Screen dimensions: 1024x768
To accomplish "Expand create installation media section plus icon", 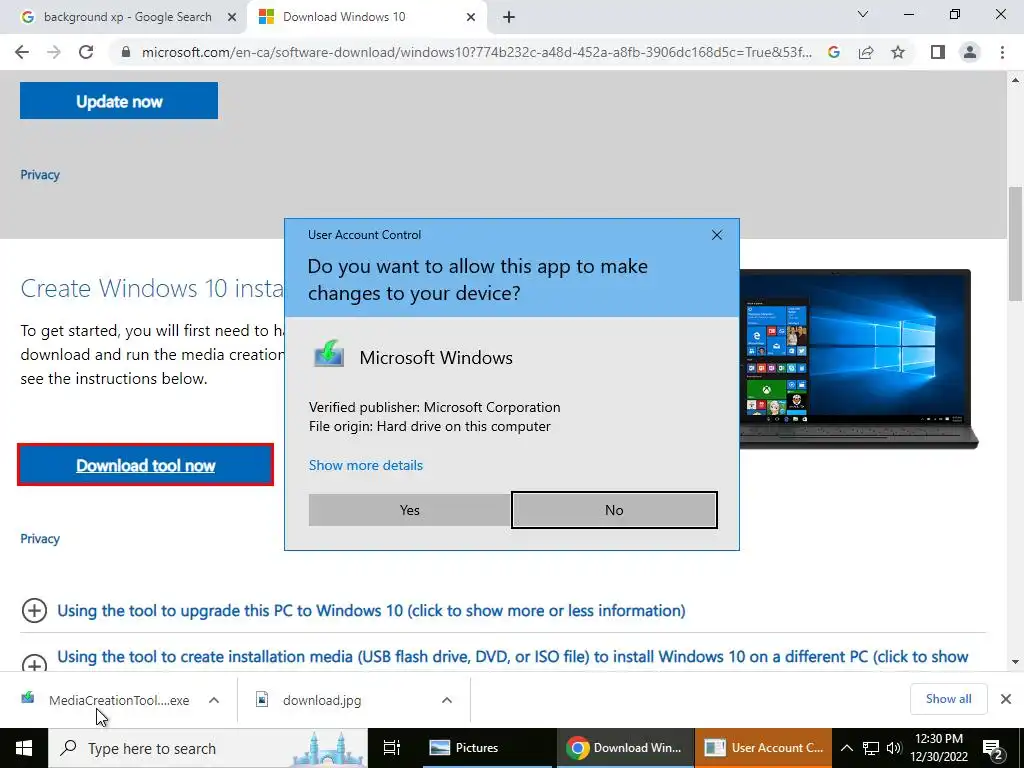I will tap(34, 662).
